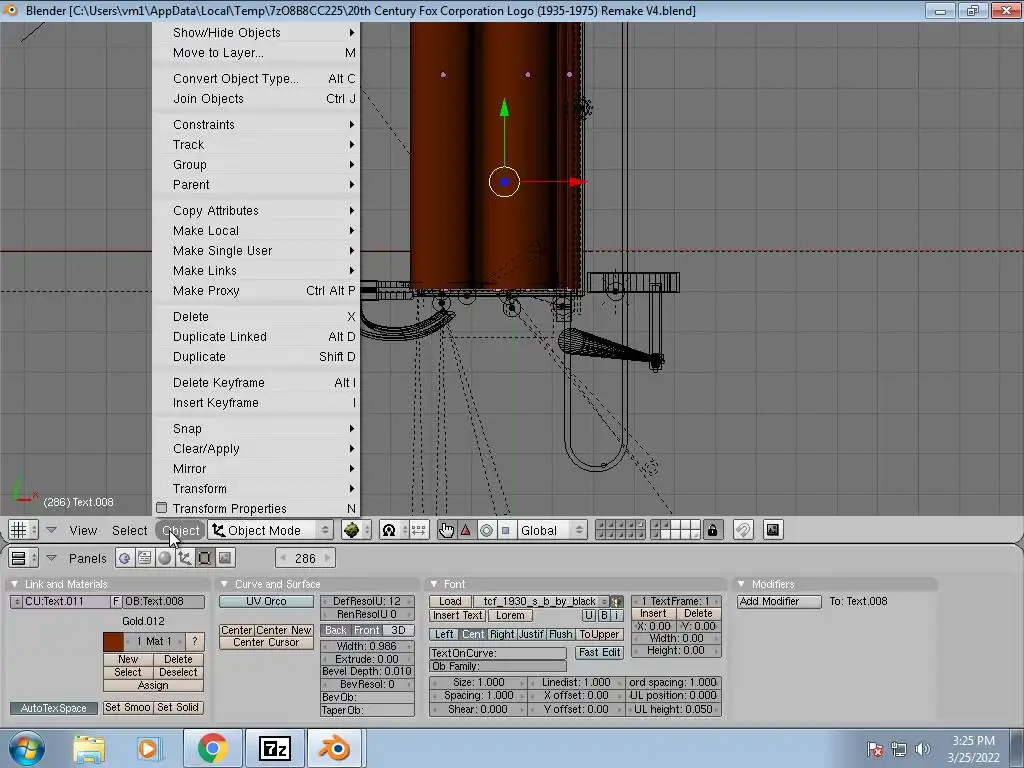Click the TextOnCurve field

pyautogui.click(x=498, y=653)
